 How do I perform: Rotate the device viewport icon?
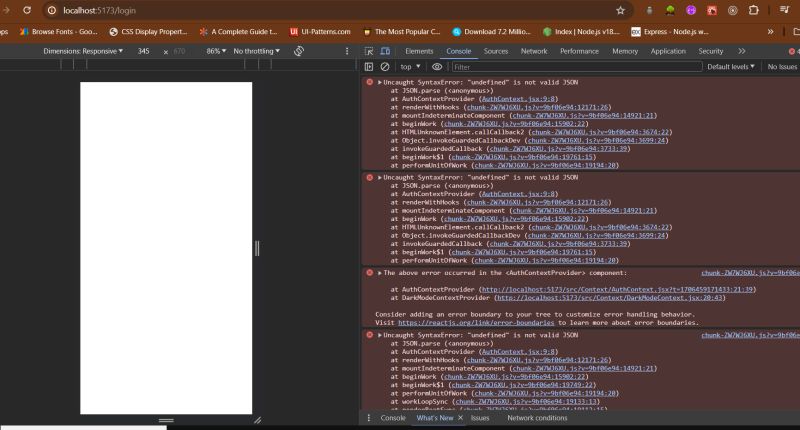point(299,51)
